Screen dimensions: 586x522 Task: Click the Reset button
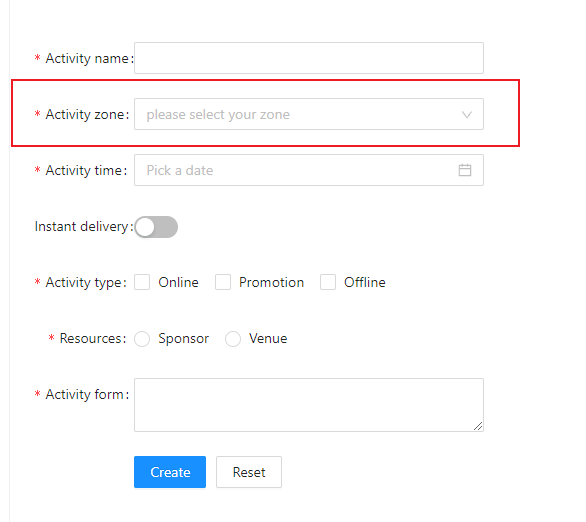tap(249, 472)
